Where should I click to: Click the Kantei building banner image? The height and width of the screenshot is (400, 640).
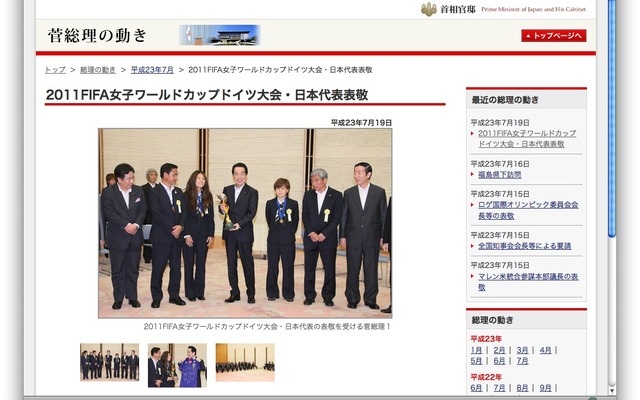[x=220, y=35]
